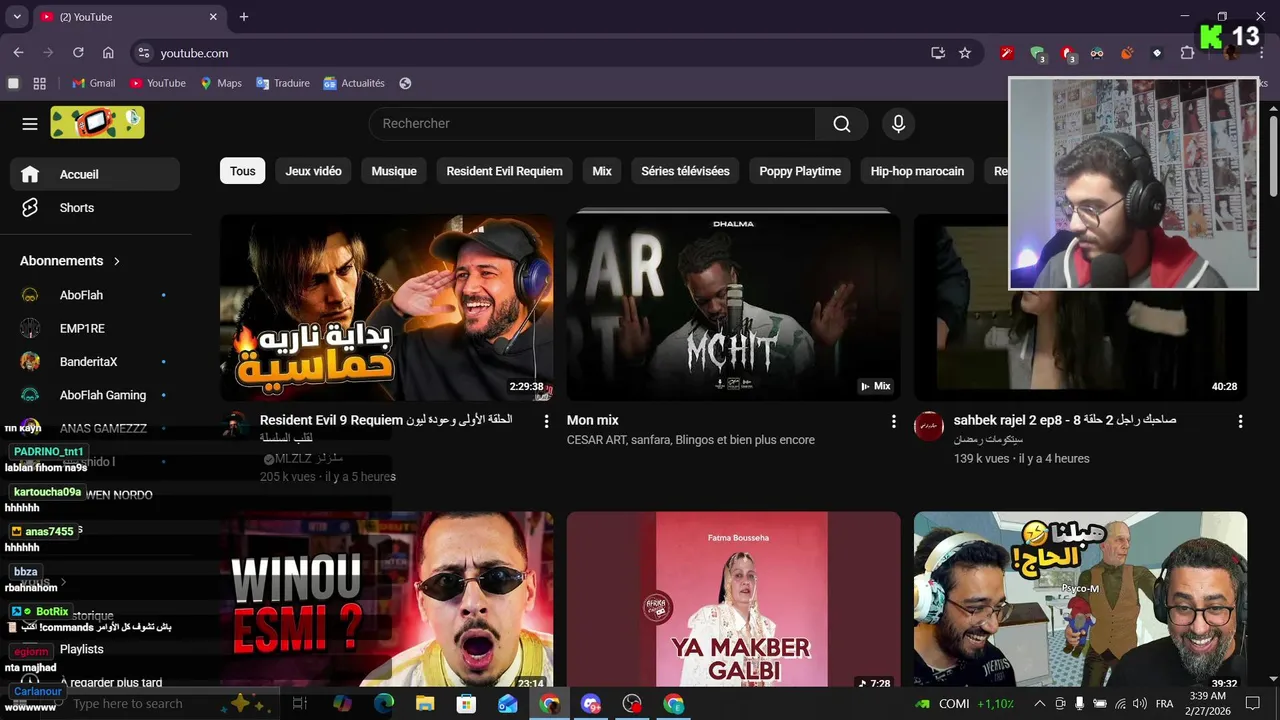Play Resident Evil 9 Requiem thumbnail
1280x720 pixels.
pyautogui.click(x=386, y=308)
